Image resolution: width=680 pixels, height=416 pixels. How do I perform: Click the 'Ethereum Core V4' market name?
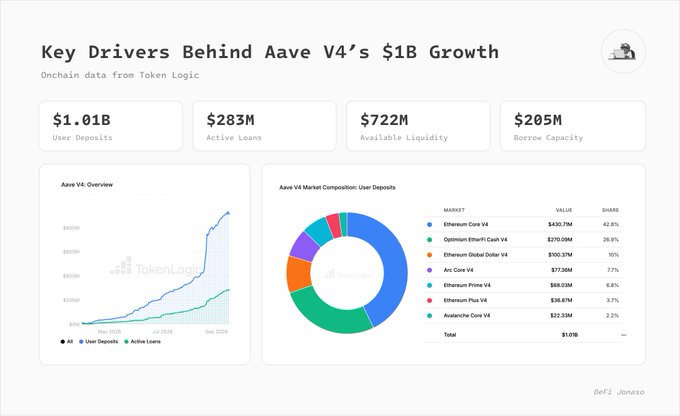click(x=466, y=225)
